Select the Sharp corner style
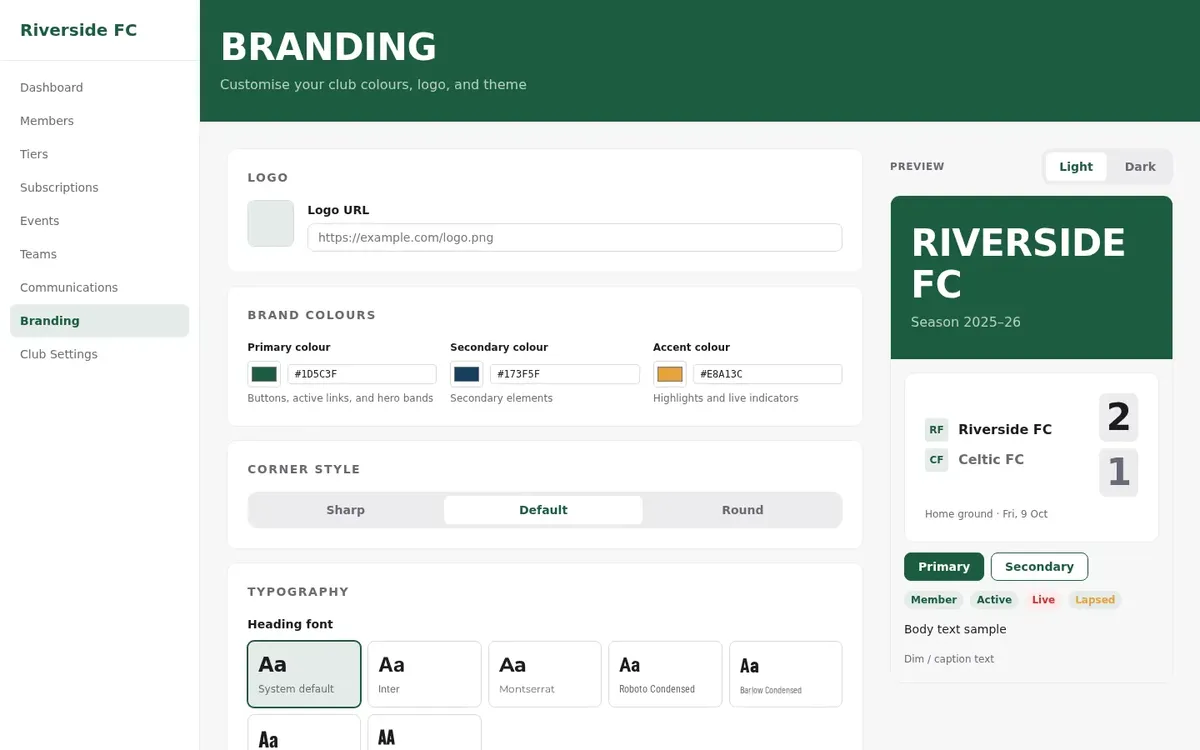 pos(346,510)
